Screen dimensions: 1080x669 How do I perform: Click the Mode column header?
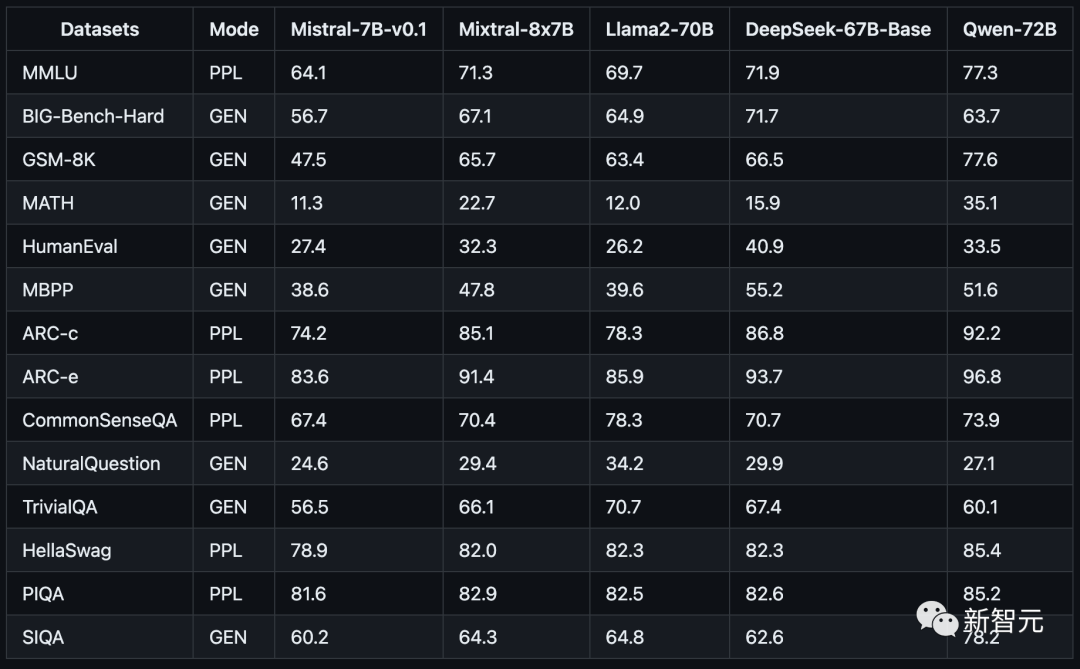[234, 29]
